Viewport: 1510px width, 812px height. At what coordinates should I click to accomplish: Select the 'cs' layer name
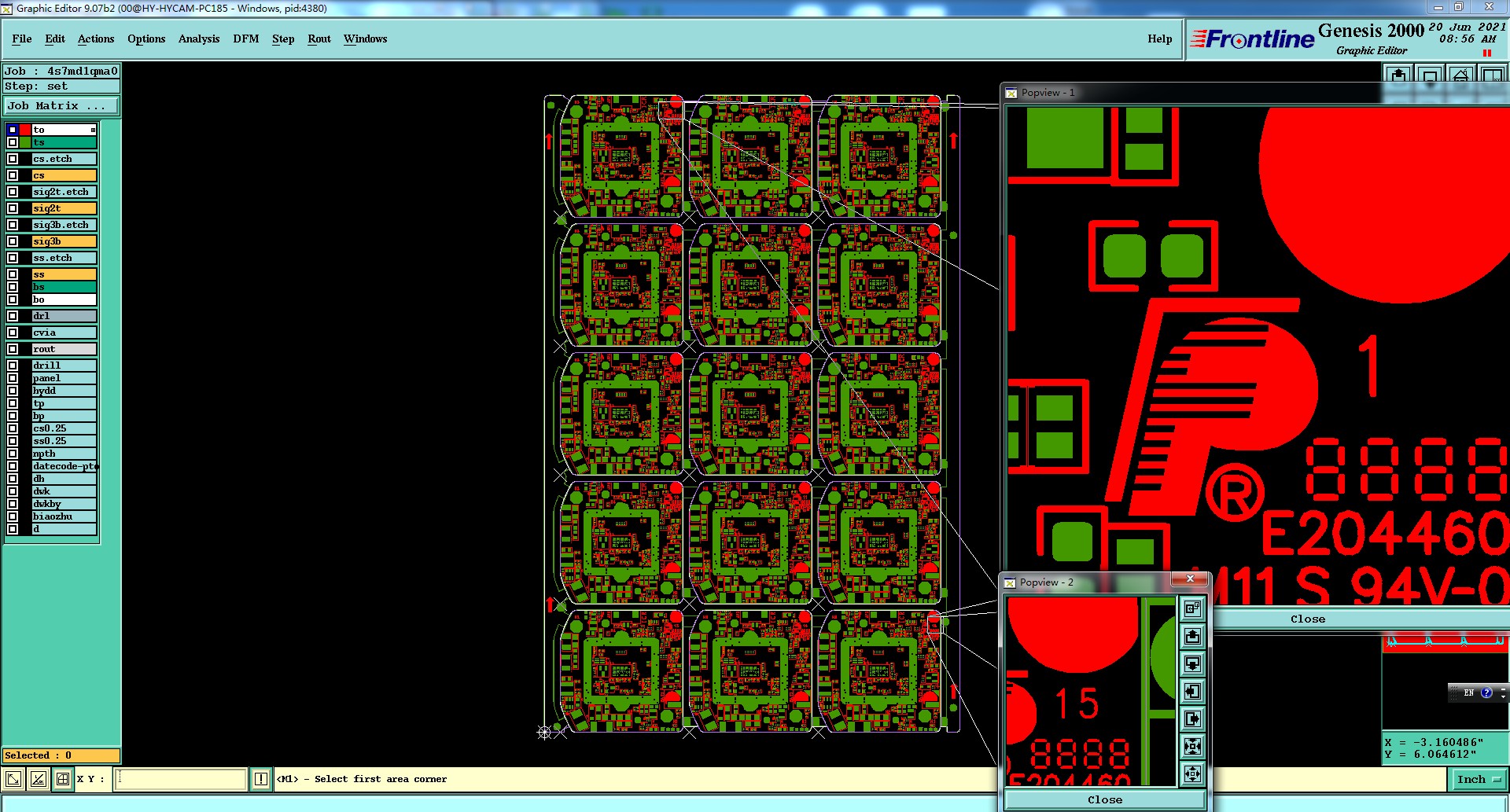pyautogui.click(x=64, y=175)
